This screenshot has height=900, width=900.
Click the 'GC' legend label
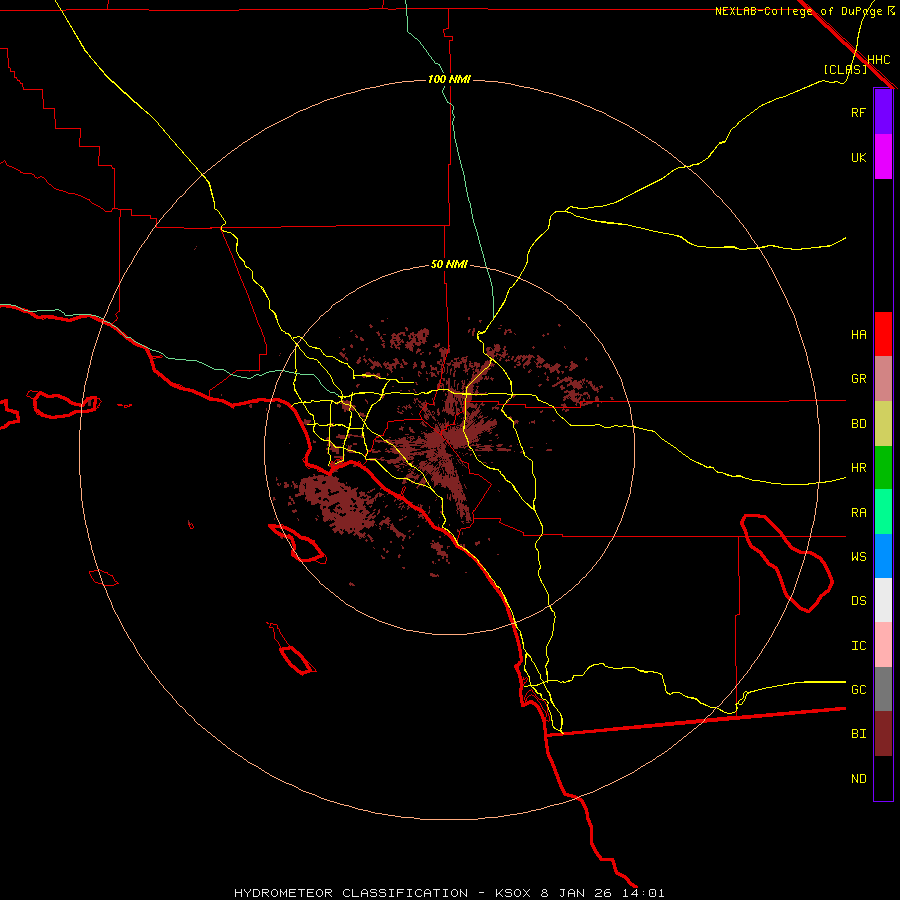point(858,690)
